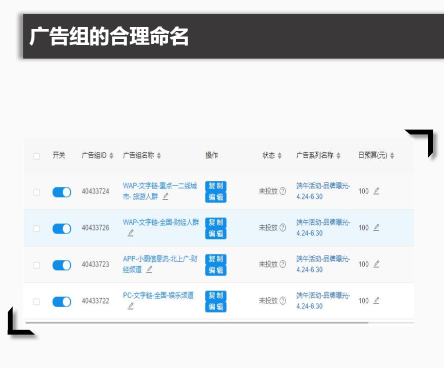Sort by 广告系列名称 column arrows
444x368 pixels.
[338, 156]
